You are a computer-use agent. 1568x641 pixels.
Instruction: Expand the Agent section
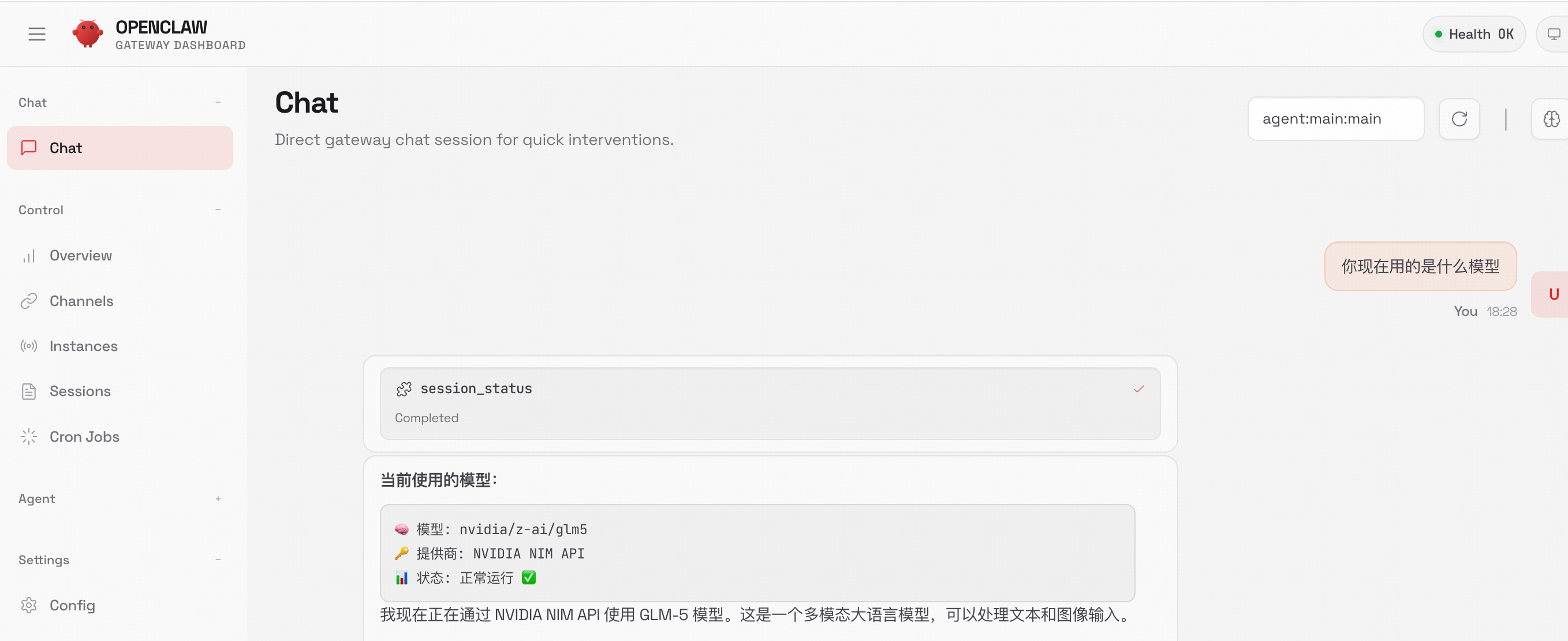pos(218,498)
